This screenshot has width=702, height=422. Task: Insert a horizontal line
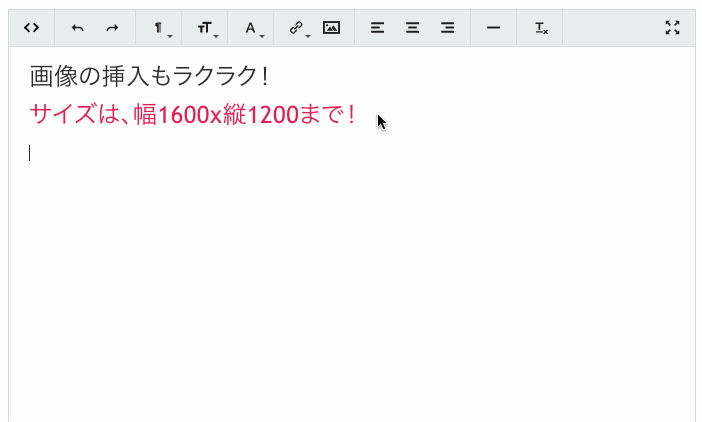493,28
